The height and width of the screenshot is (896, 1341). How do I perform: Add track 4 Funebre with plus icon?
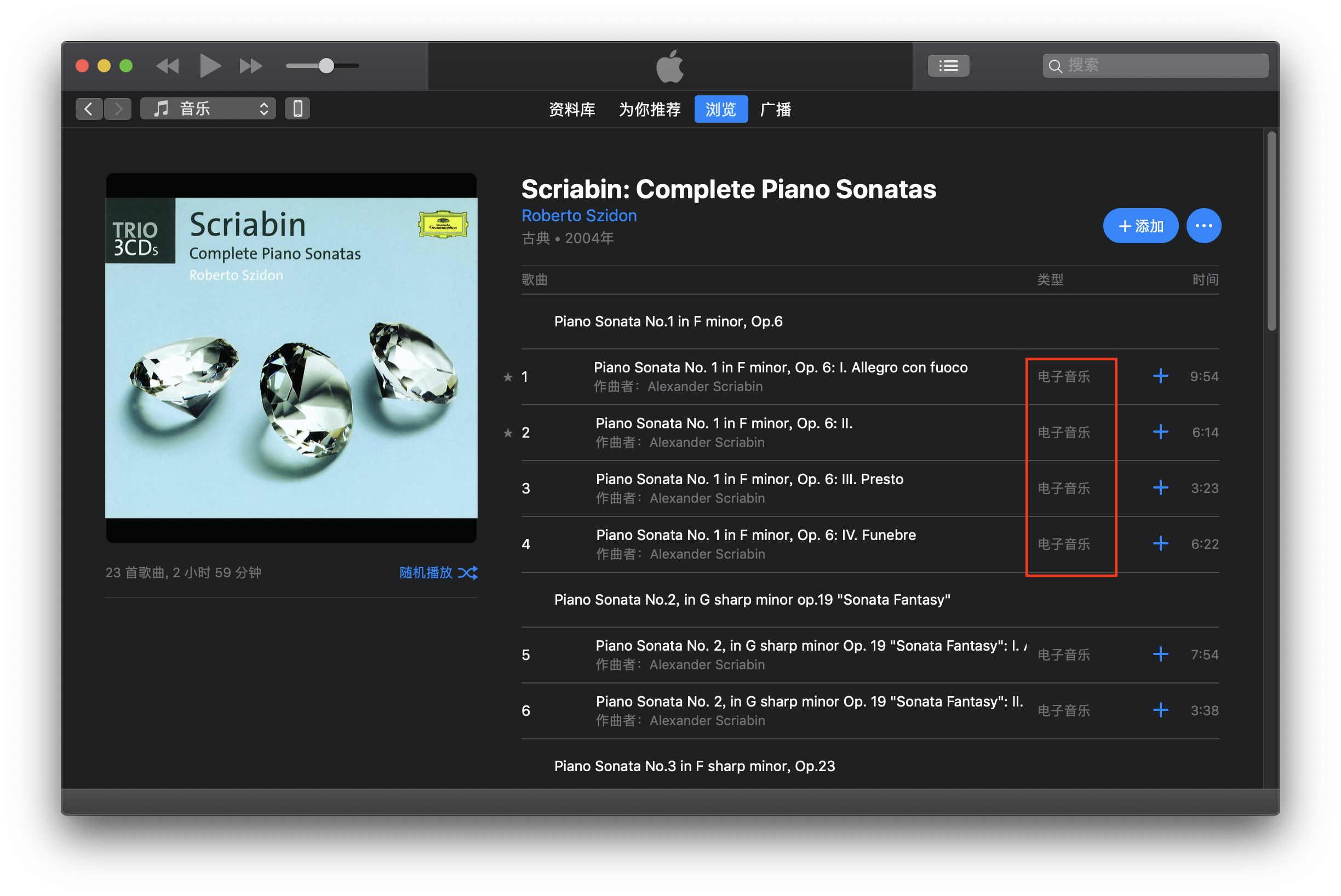[x=1160, y=544]
